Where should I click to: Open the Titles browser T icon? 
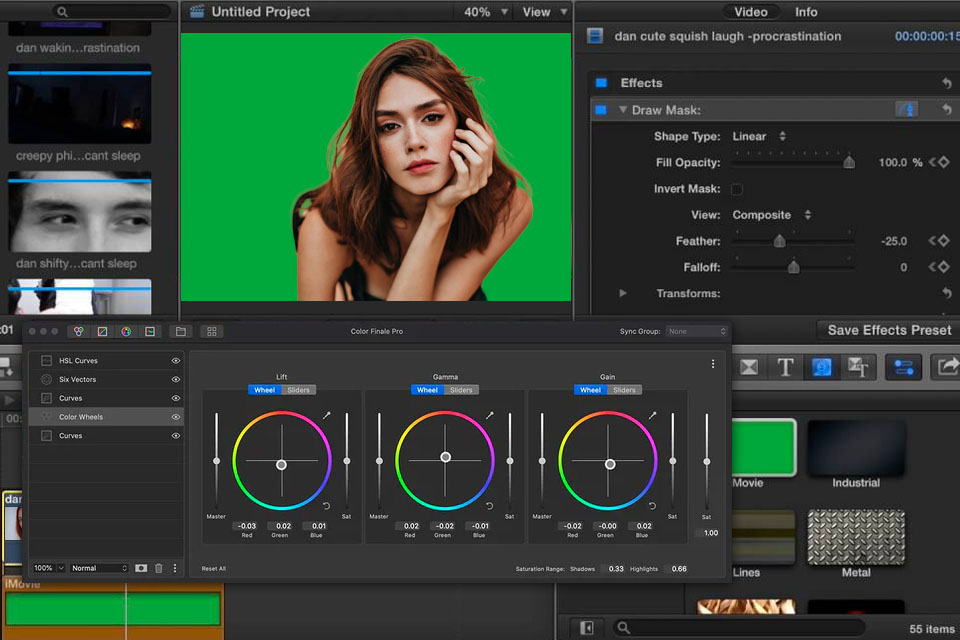[785, 367]
